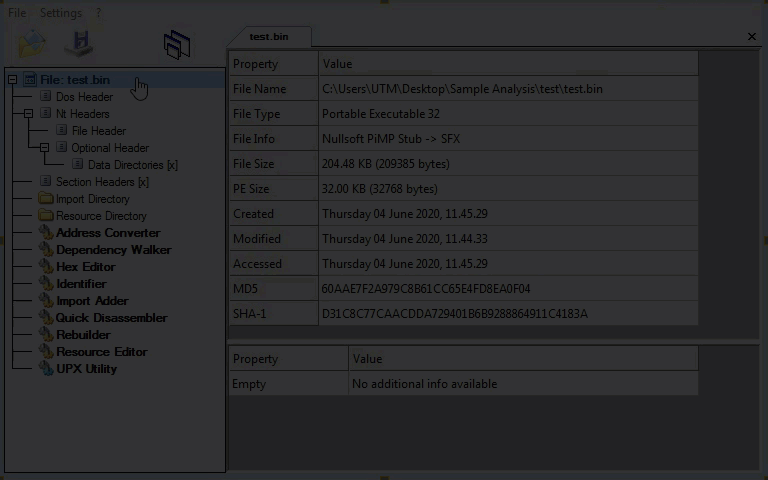The image size is (768, 480).
Task: Open the File menu
Action: [x=17, y=13]
